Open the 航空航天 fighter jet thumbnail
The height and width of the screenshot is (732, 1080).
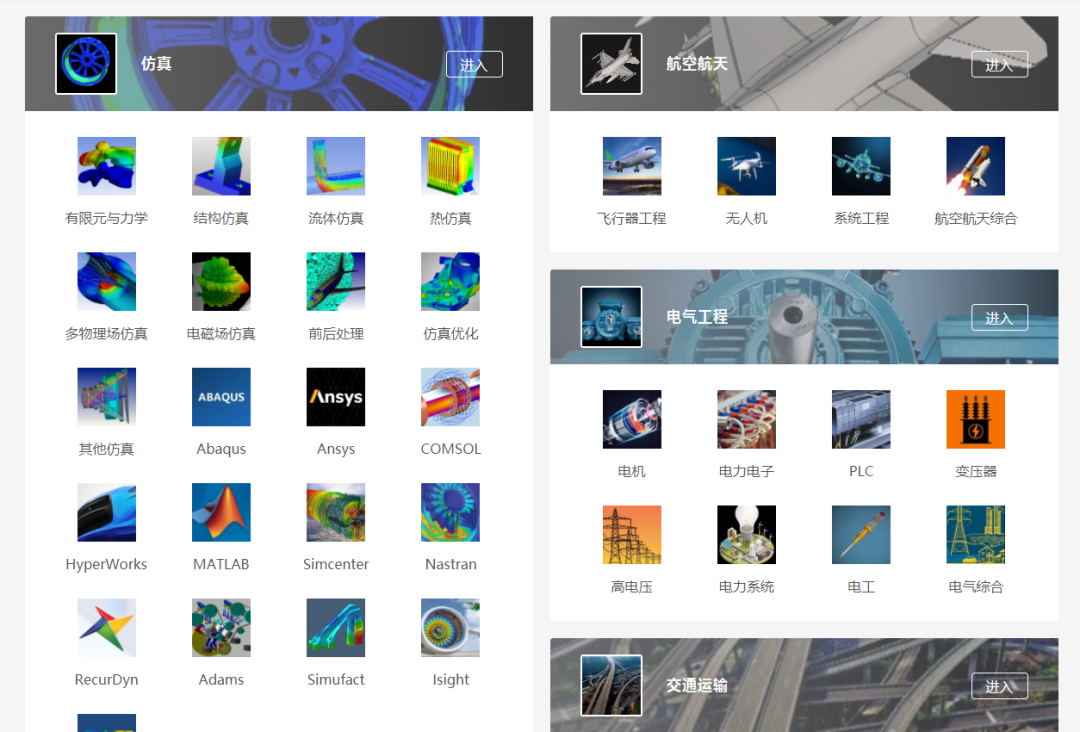(611, 63)
